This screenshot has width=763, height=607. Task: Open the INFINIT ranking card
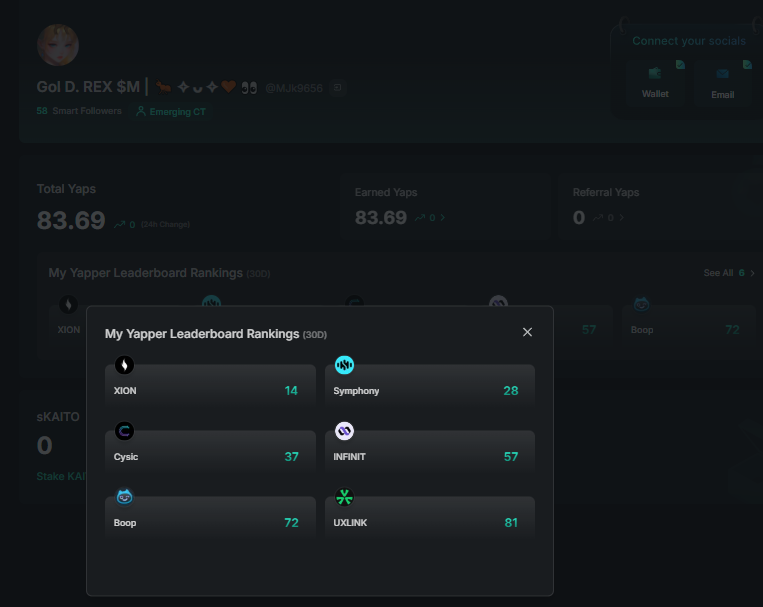click(430, 452)
